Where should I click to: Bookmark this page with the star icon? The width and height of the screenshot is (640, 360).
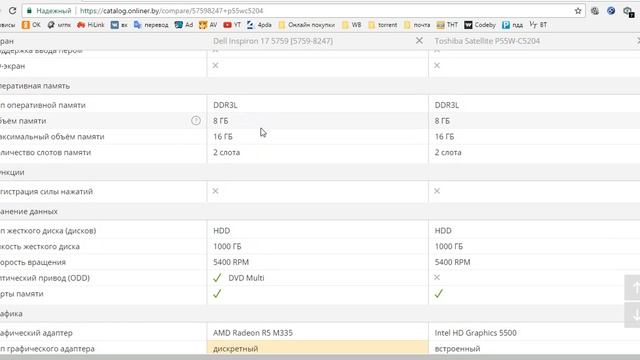[x=578, y=11]
